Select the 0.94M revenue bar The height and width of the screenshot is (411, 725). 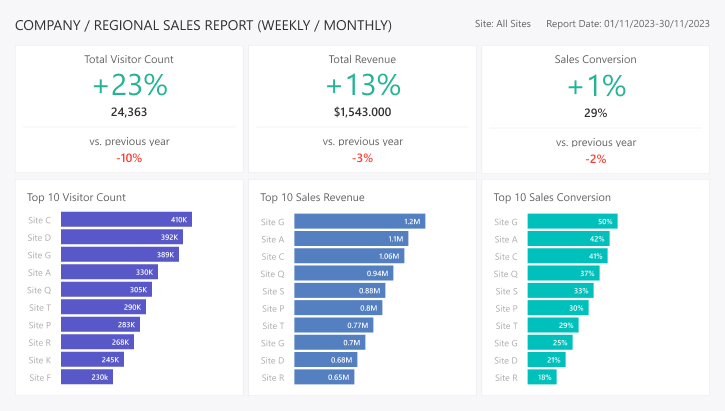tap(344, 274)
